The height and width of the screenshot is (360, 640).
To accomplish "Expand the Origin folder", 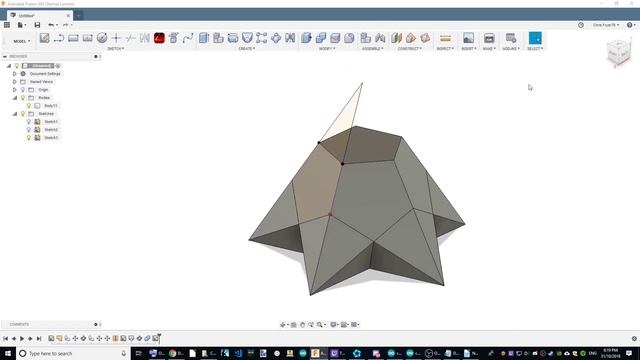I will pyautogui.click(x=15, y=90).
